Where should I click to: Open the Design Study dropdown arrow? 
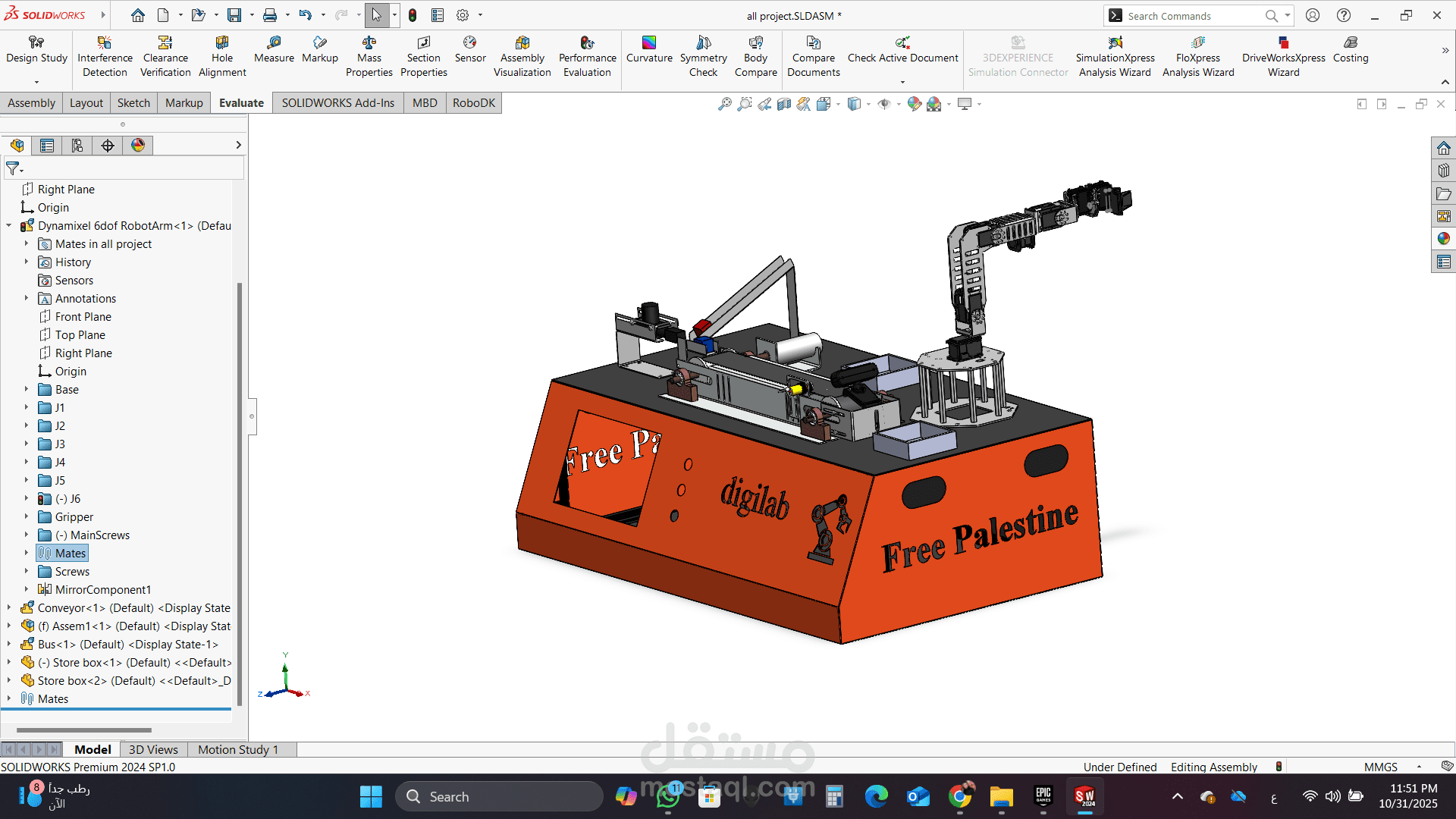pyautogui.click(x=36, y=82)
